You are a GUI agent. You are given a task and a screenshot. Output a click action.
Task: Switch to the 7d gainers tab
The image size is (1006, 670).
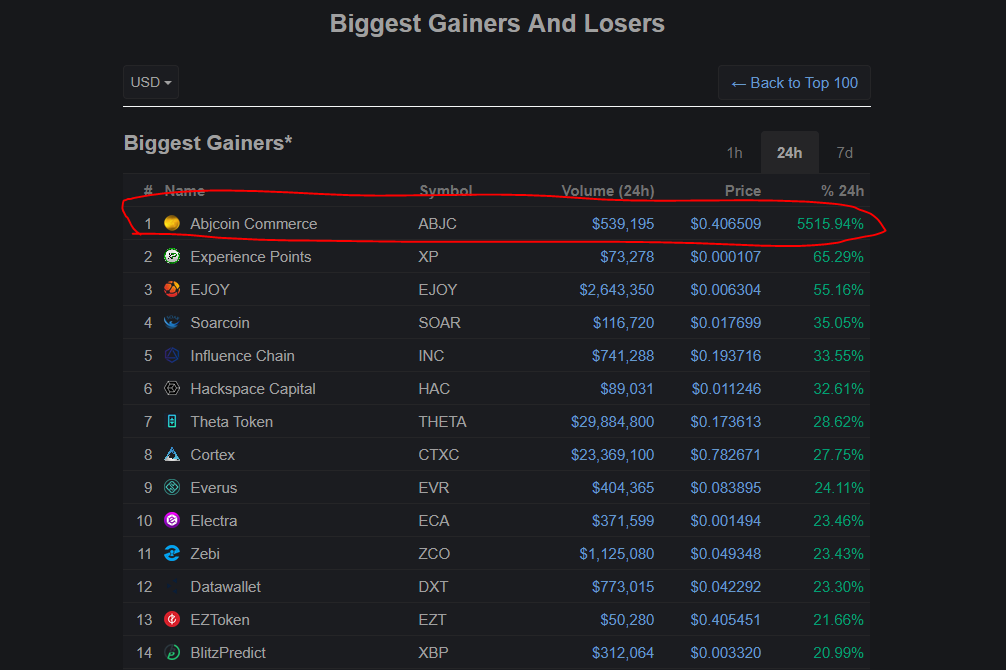[x=844, y=153]
